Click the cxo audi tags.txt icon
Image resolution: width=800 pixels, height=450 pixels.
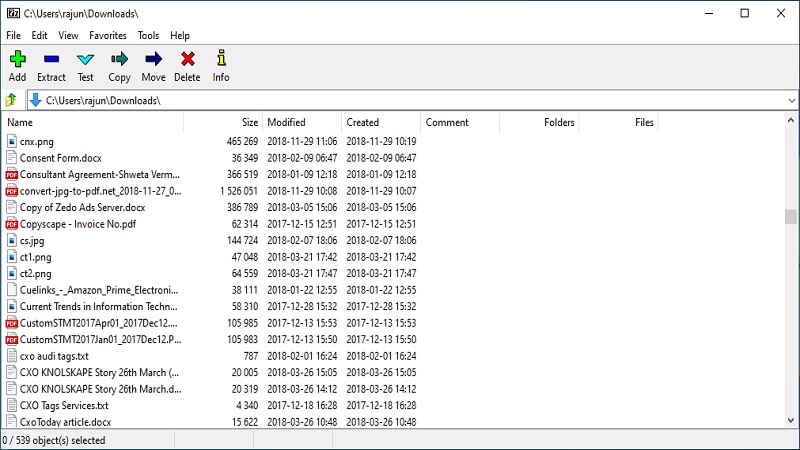(x=12, y=356)
